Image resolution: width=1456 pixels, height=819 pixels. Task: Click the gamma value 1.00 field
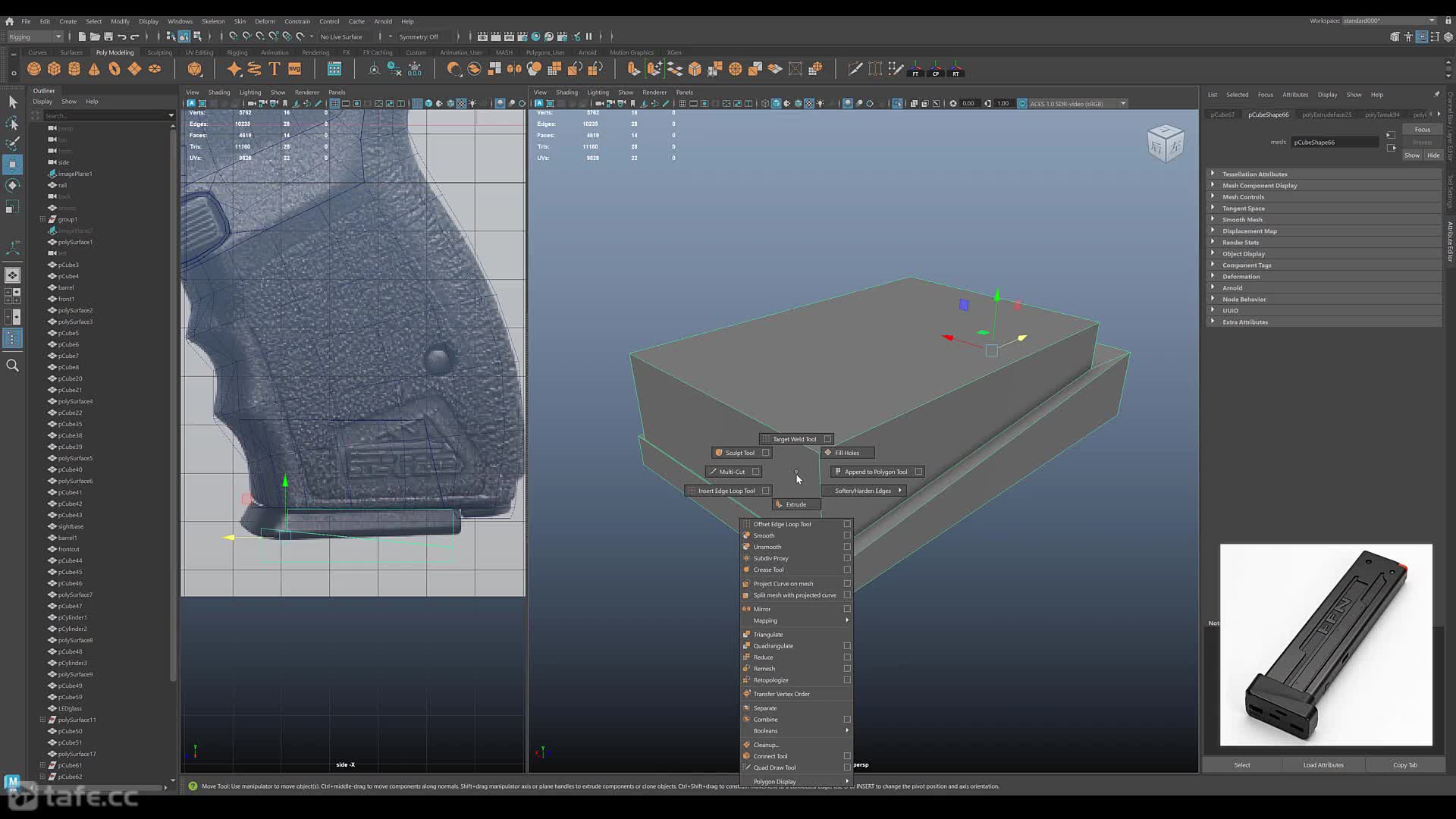click(x=1003, y=104)
